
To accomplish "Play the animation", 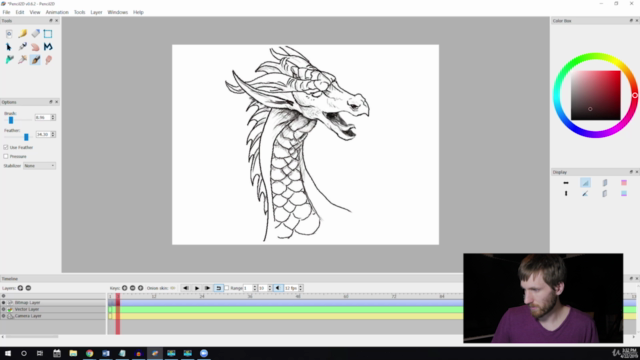I will 197,288.
